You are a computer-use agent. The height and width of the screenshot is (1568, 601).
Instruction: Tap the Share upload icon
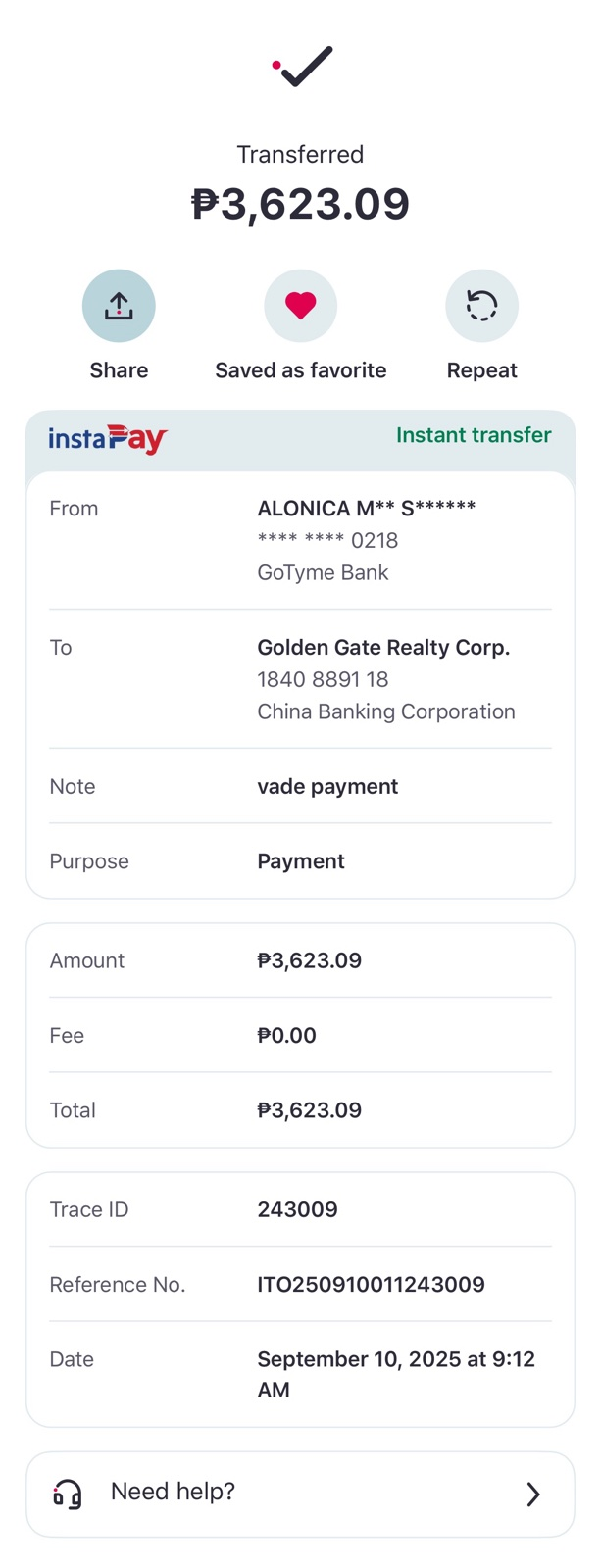[119, 306]
